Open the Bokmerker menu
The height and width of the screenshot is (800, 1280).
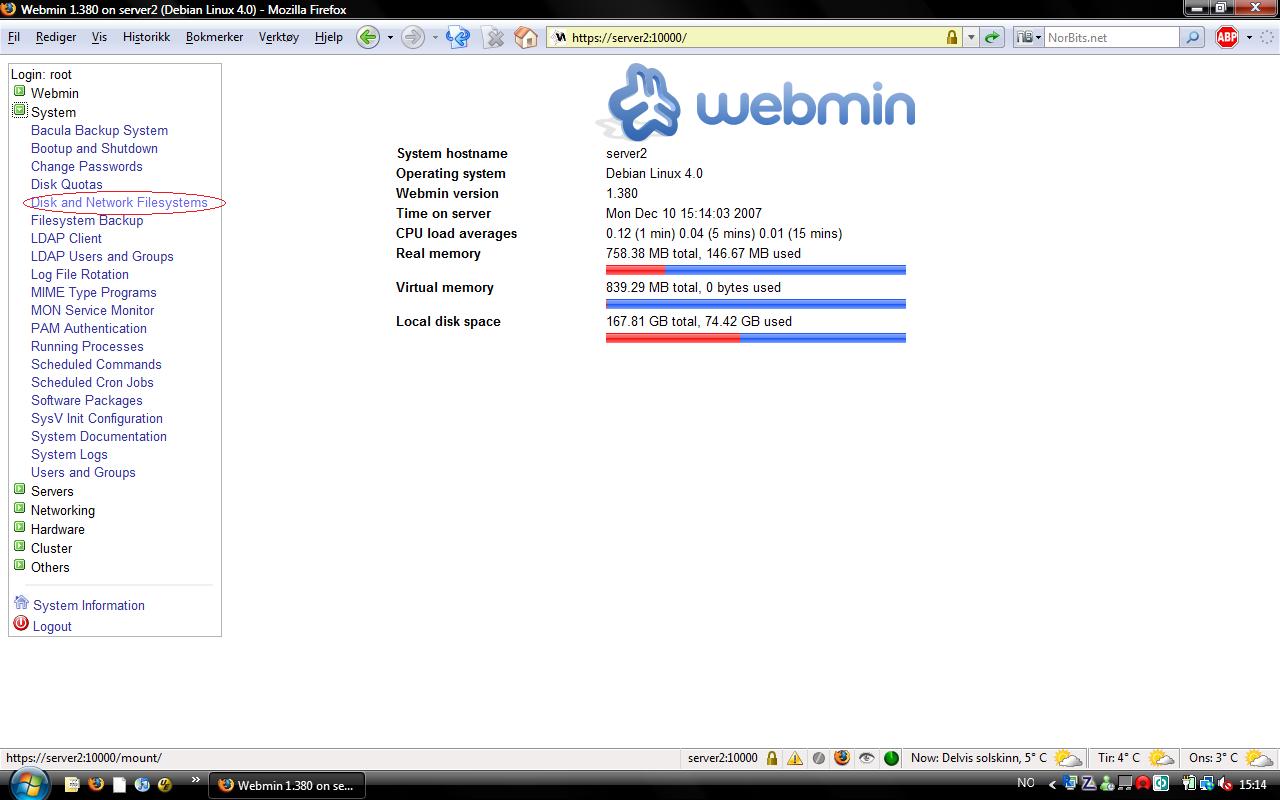[x=214, y=37]
